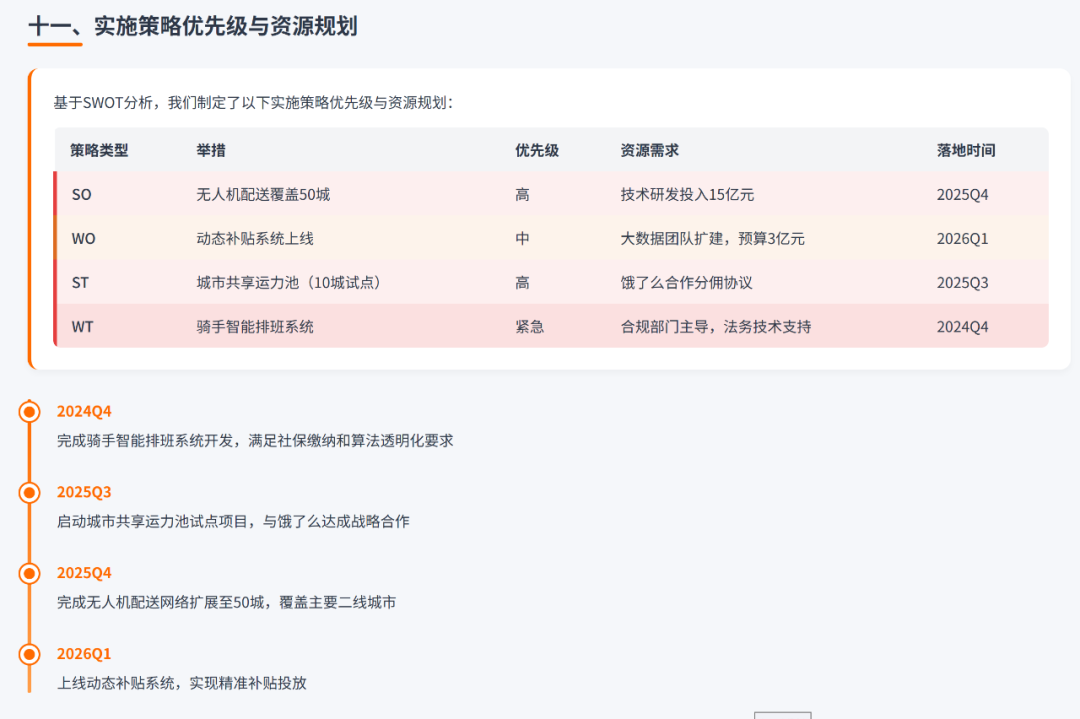
Task: Click the 2025Q3 timeline circle marker
Action: coord(31,491)
